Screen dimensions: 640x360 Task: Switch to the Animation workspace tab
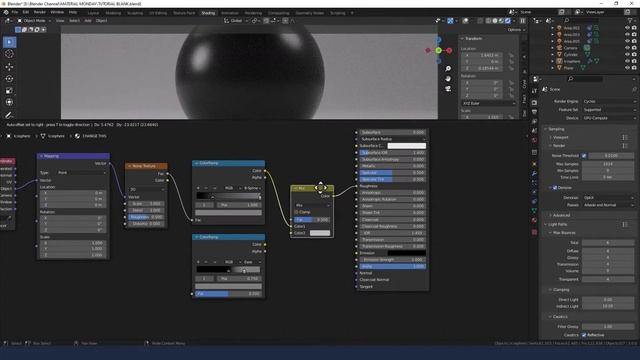230,13
